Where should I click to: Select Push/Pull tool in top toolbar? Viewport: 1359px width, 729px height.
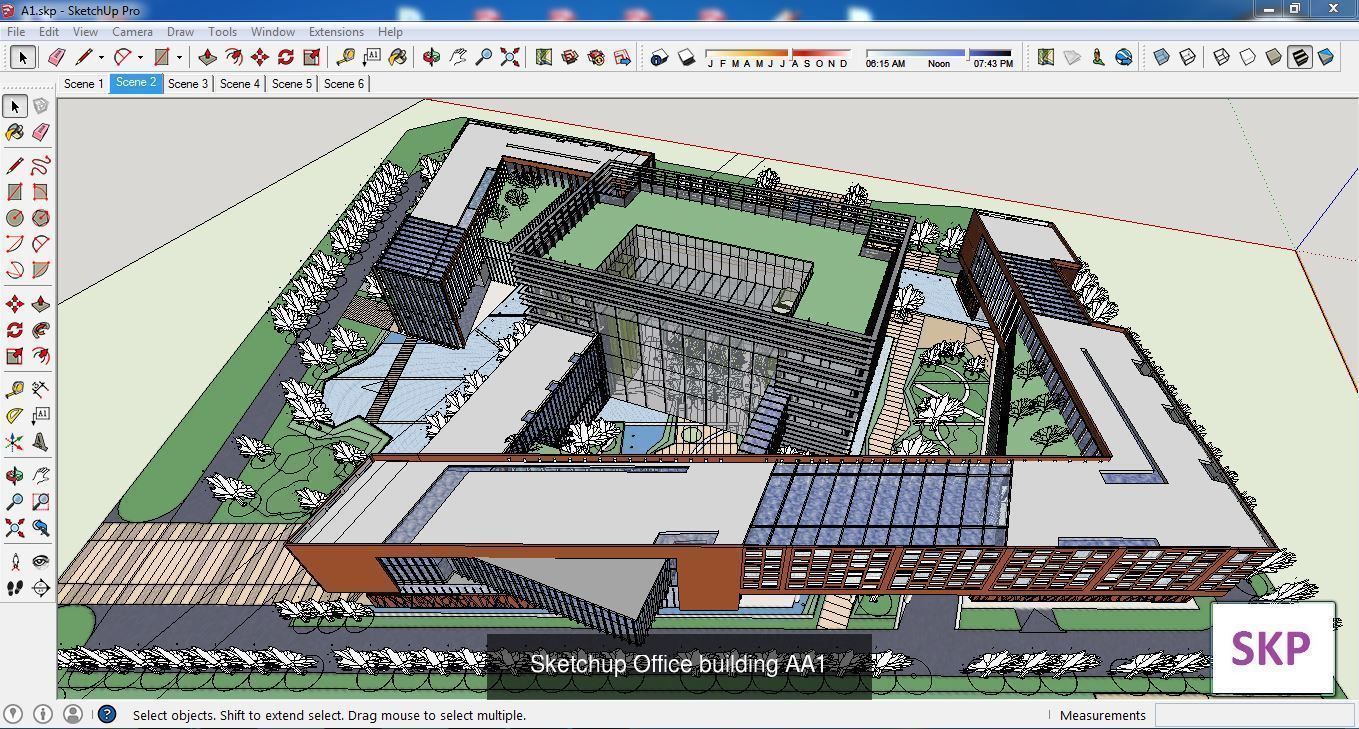coord(208,57)
